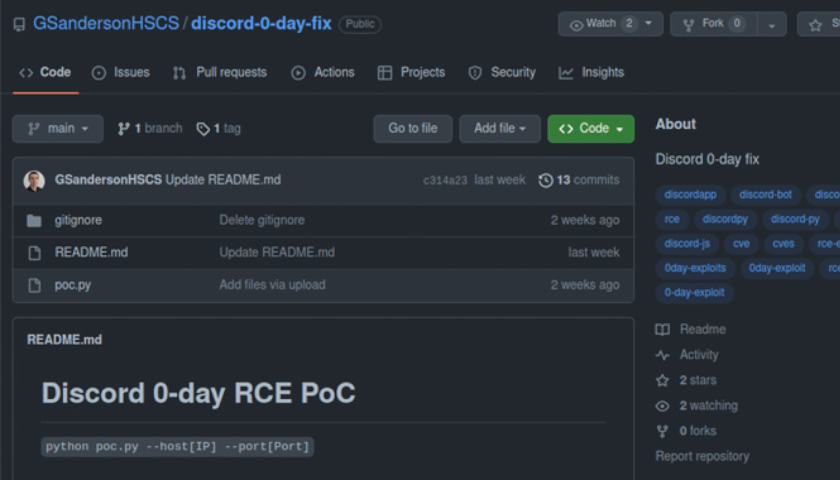
Task: Open the README.md file in list
Action: pyautogui.click(x=91, y=252)
